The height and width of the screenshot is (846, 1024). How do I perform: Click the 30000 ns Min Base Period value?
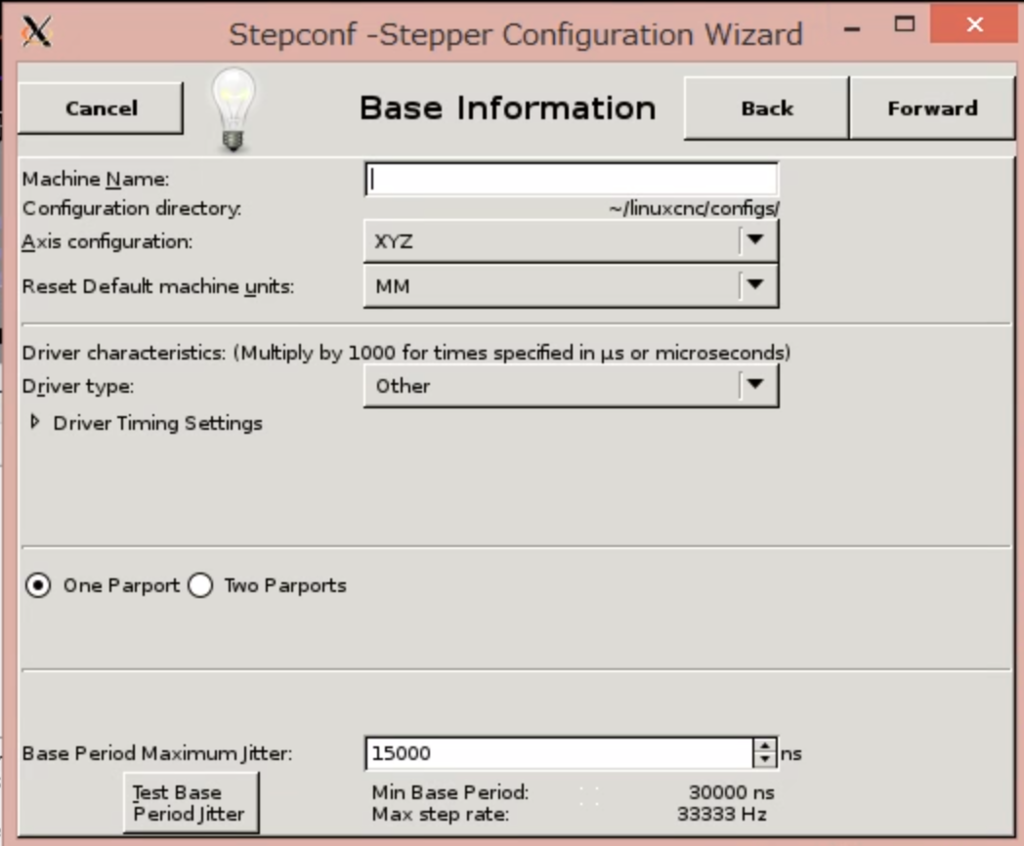pyautogui.click(x=731, y=792)
